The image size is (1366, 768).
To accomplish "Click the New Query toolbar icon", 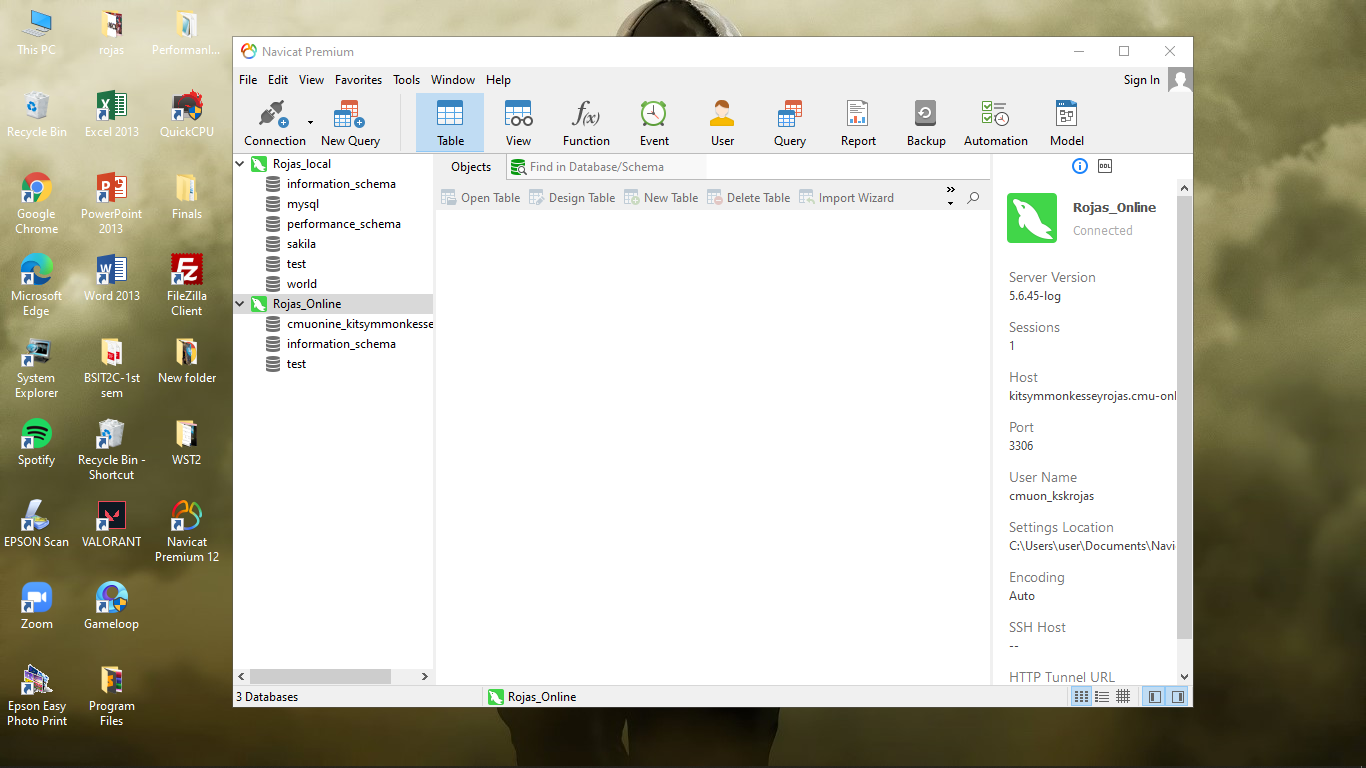I will tap(350, 123).
